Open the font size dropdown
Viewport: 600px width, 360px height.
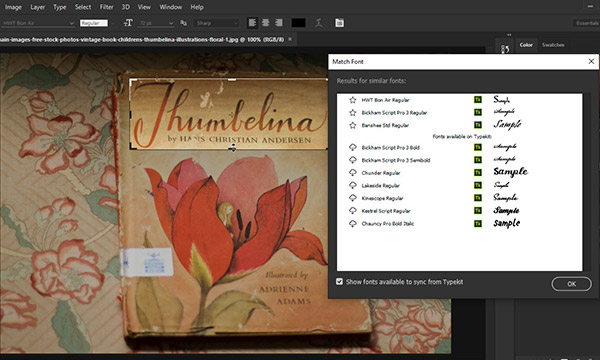[171, 23]
